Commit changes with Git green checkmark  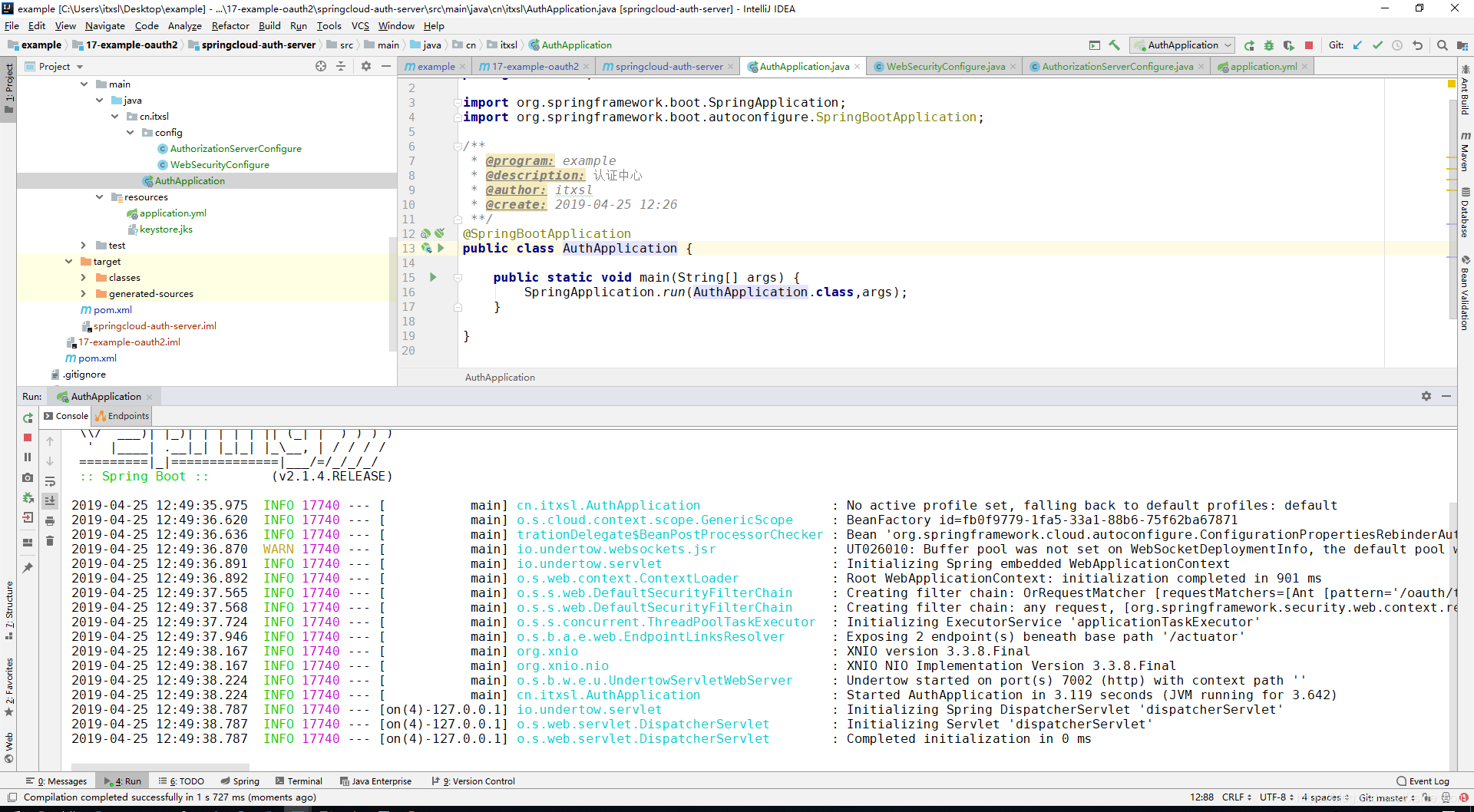(x=1377, y=45)
